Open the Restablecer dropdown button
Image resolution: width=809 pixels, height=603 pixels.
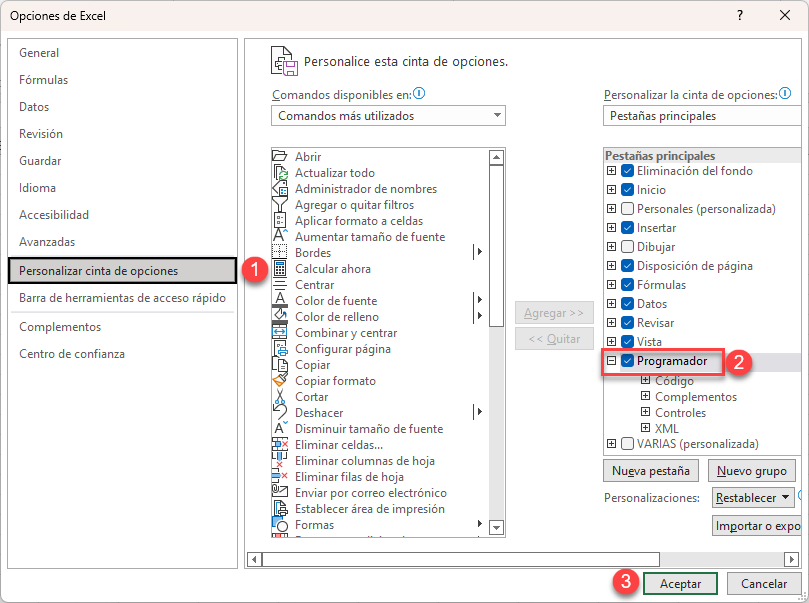point(753,498)
